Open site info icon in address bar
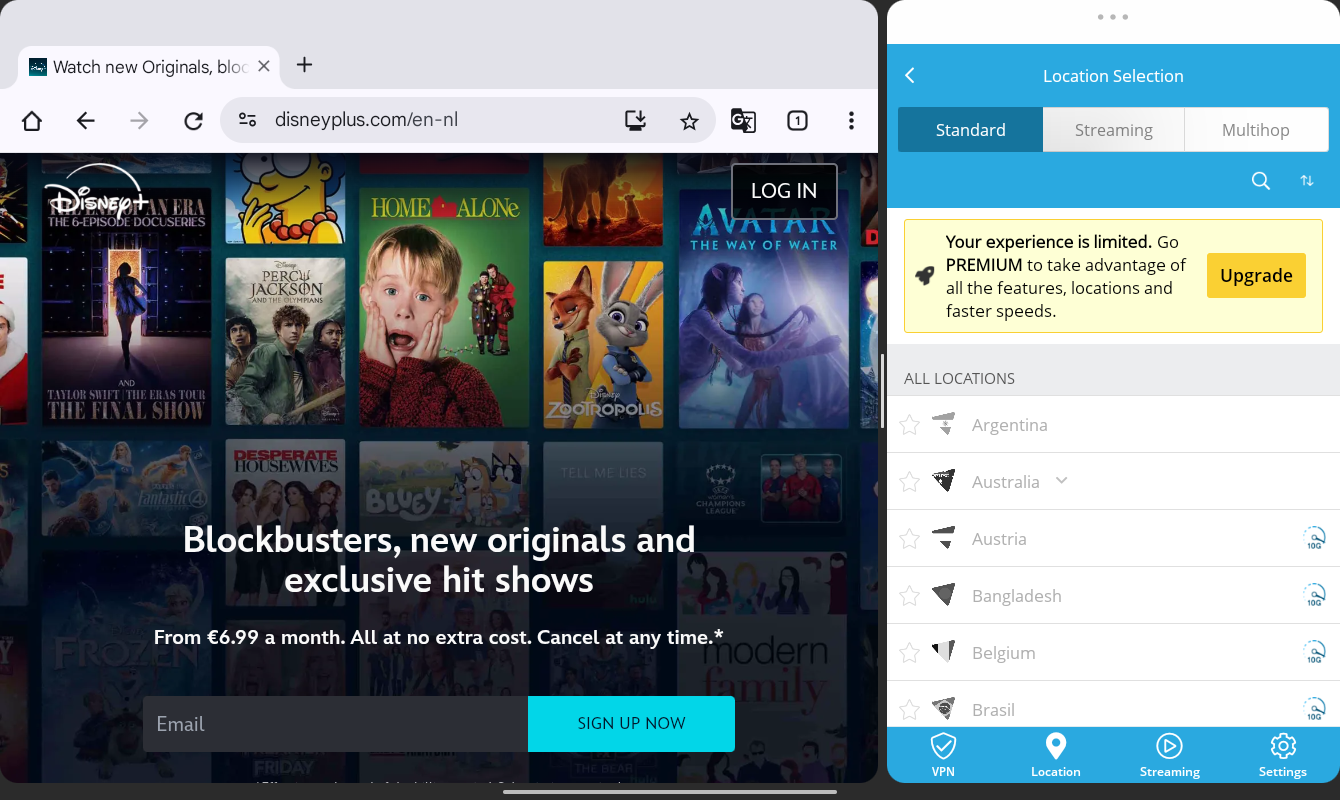 pyautogui.click(x=247, y=120)
